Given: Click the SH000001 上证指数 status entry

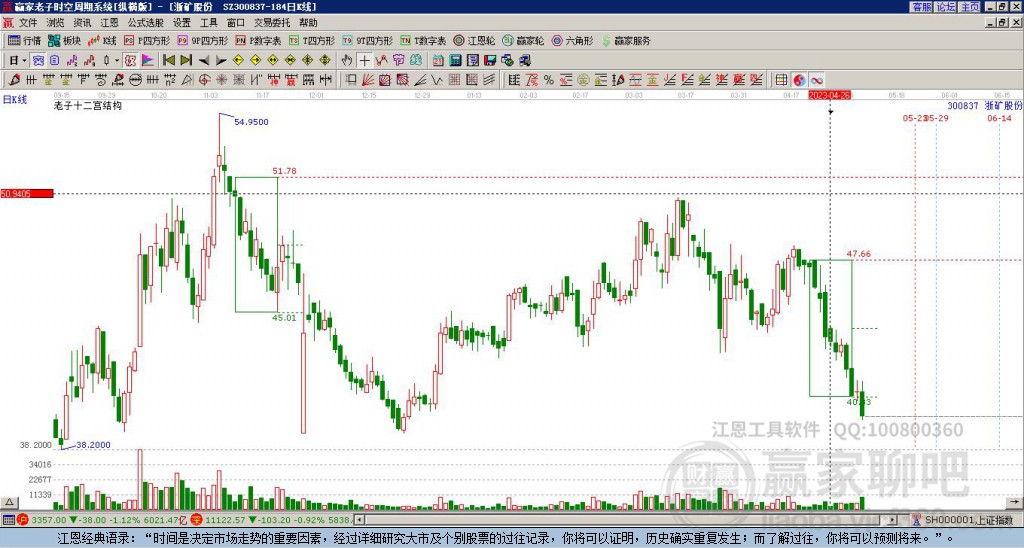Looking at the screenshot, I should click(968, 520).
